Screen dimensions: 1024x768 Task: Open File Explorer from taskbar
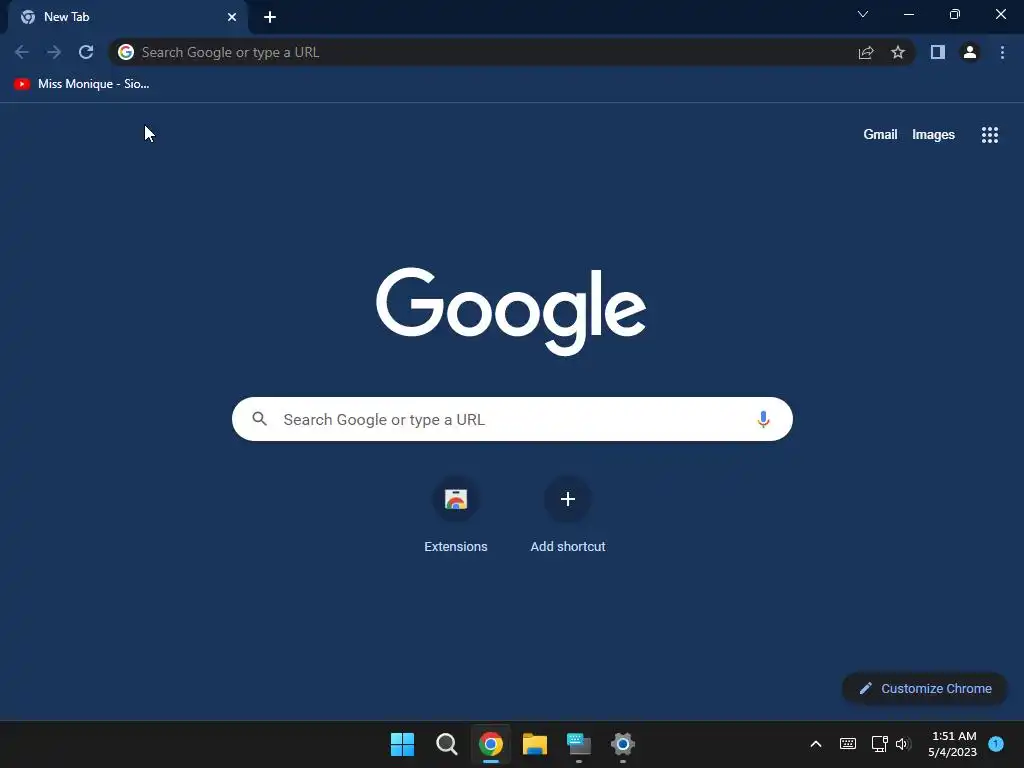(535, 744)
